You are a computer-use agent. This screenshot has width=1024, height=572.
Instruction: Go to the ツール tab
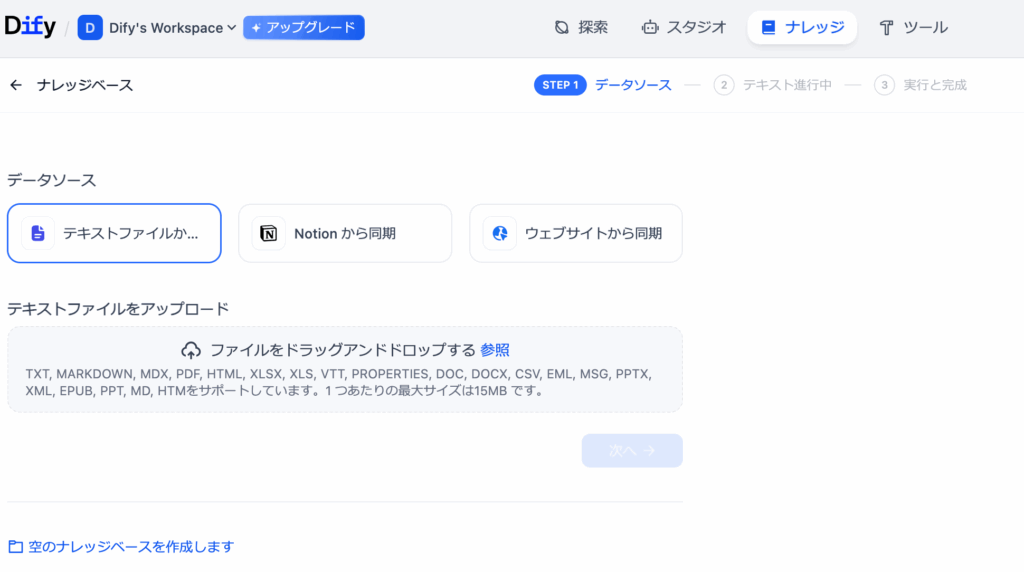pyautogui.click(x=913, y=28)
